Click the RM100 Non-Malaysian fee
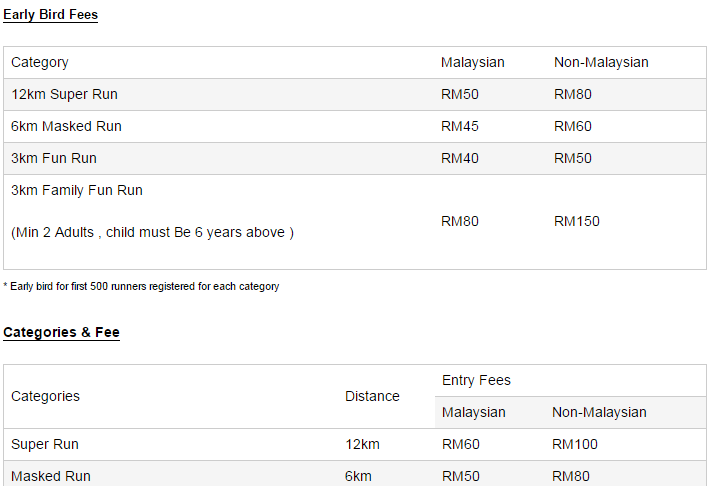The height and width of the screenshot is (486, 715). click(x=574, y=444)
